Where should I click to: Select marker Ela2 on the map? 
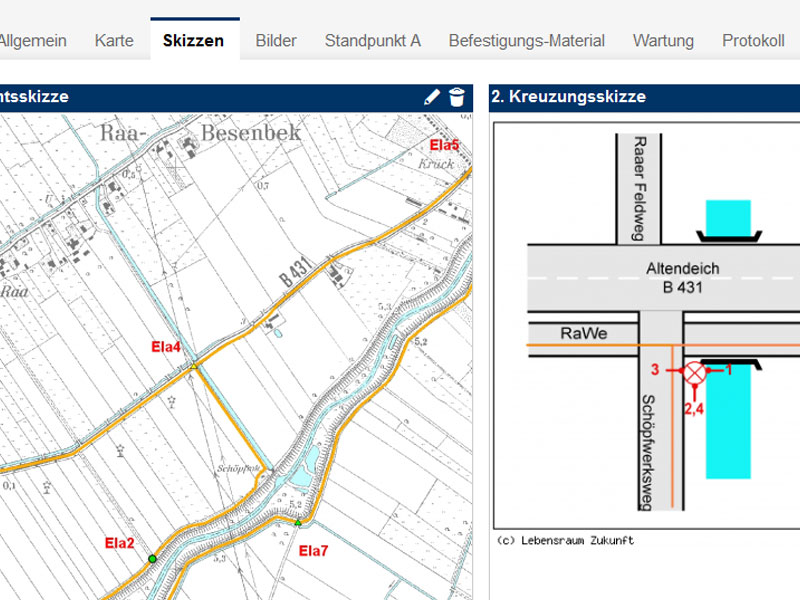coord(119,543)
